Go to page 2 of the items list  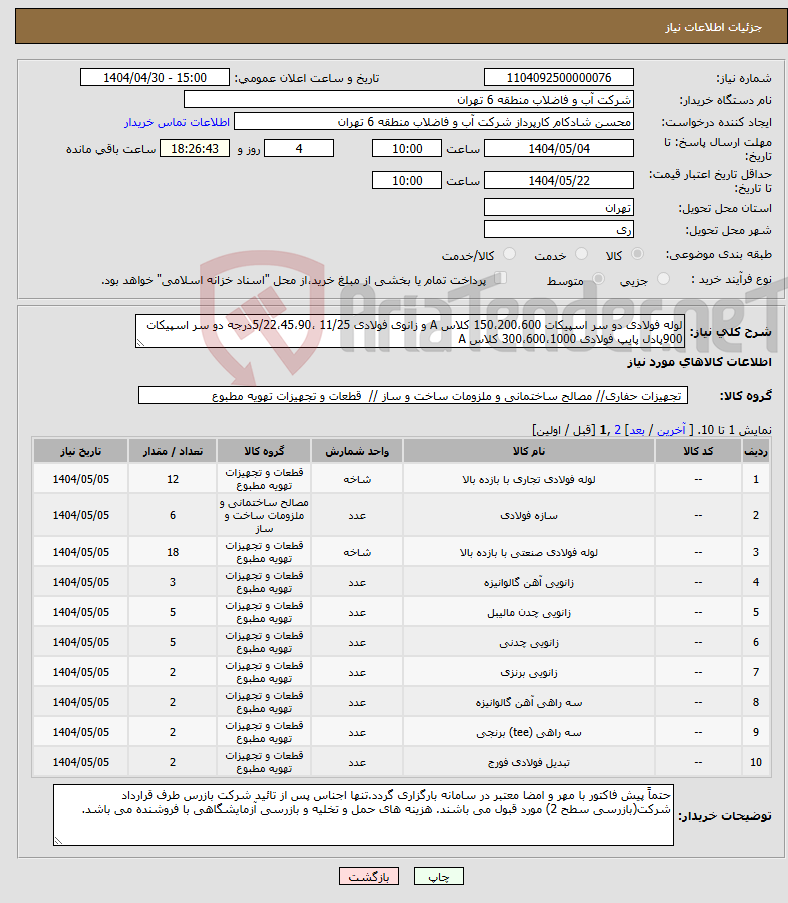click(617, 430)
